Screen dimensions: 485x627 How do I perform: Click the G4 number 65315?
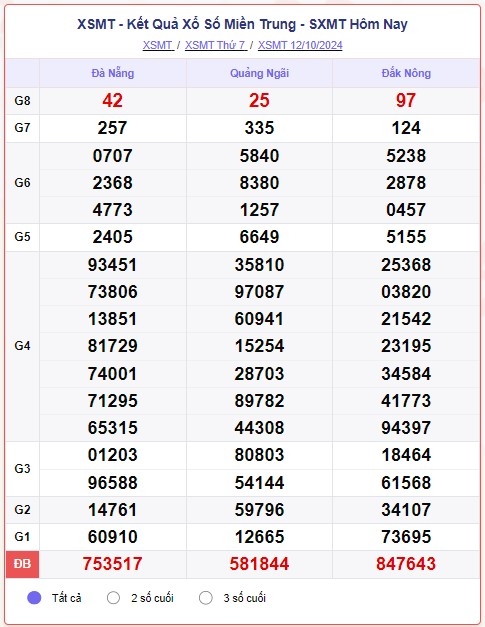click(x=112, y=428)
